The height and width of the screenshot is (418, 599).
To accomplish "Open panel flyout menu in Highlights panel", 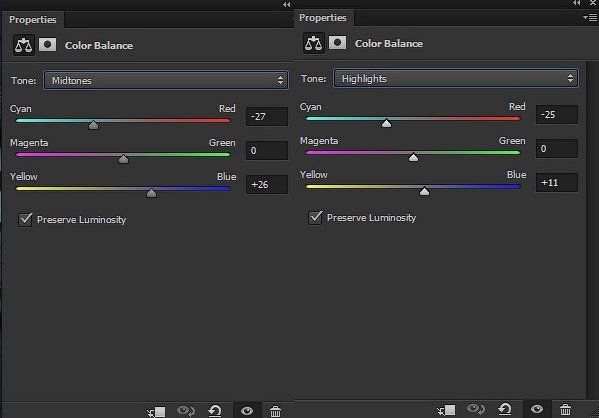I will [590, 18].
